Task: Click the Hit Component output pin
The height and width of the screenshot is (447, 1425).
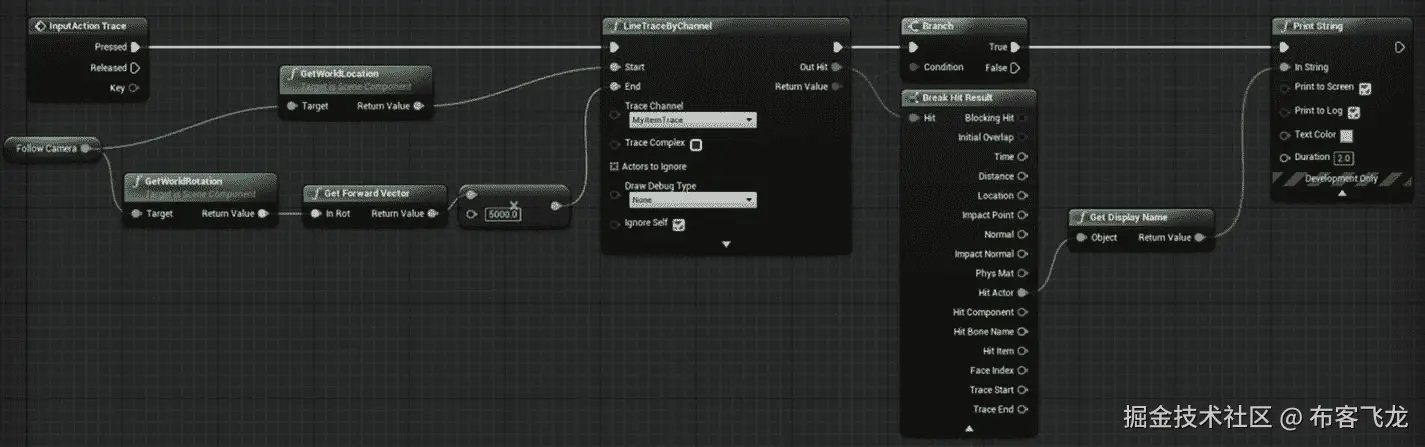Action: (x=1022, y=312)
